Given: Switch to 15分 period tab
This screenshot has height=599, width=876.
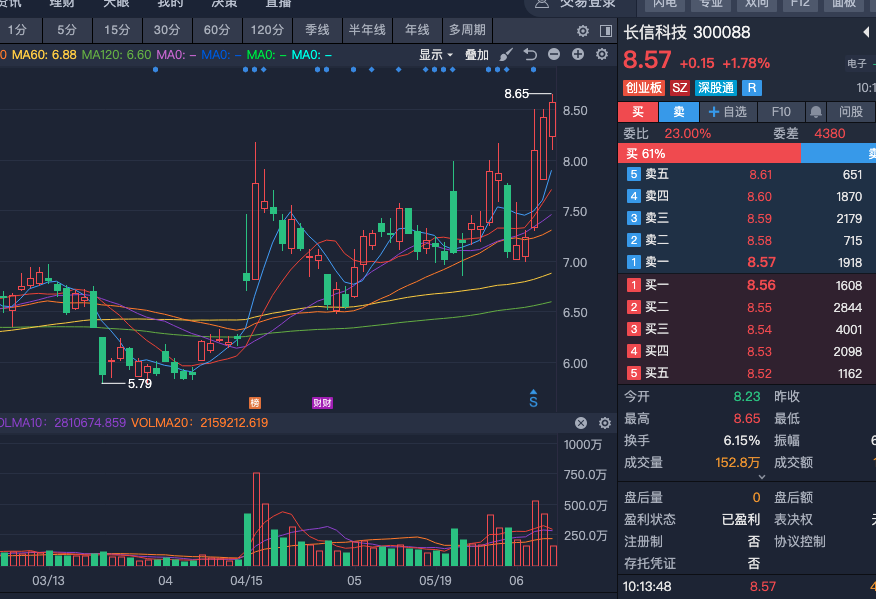Looking at the screenshot, I should (117, 30).
